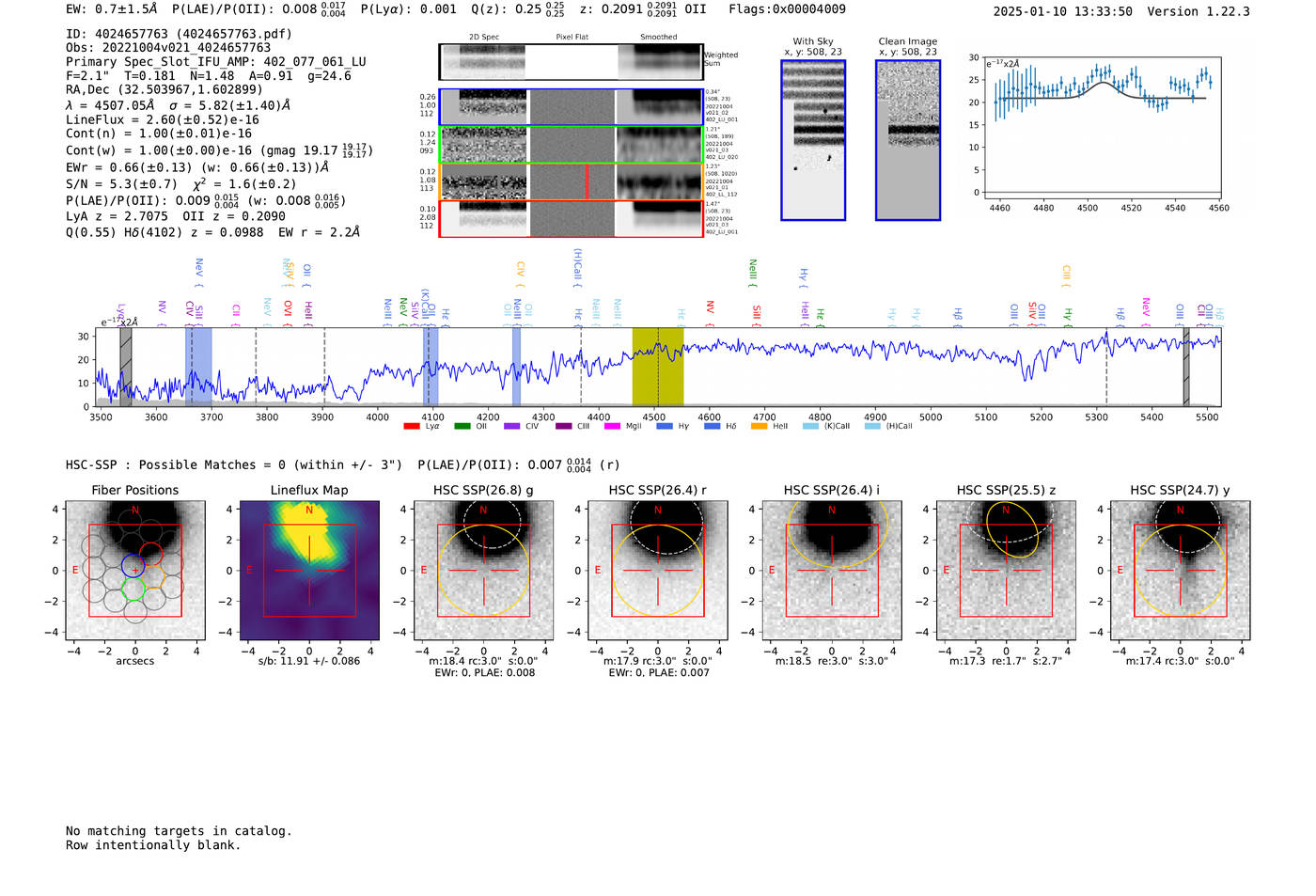Select the blue shaded band near 3680 Å
The image size is (1316, 896).
(198, 367)
